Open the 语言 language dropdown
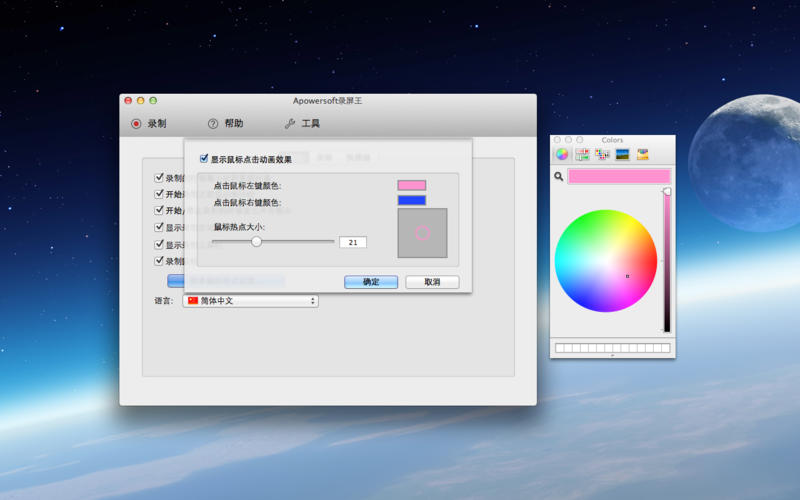Image resolution: width=800 pixels, height=500 pixels. coord(250,300)
